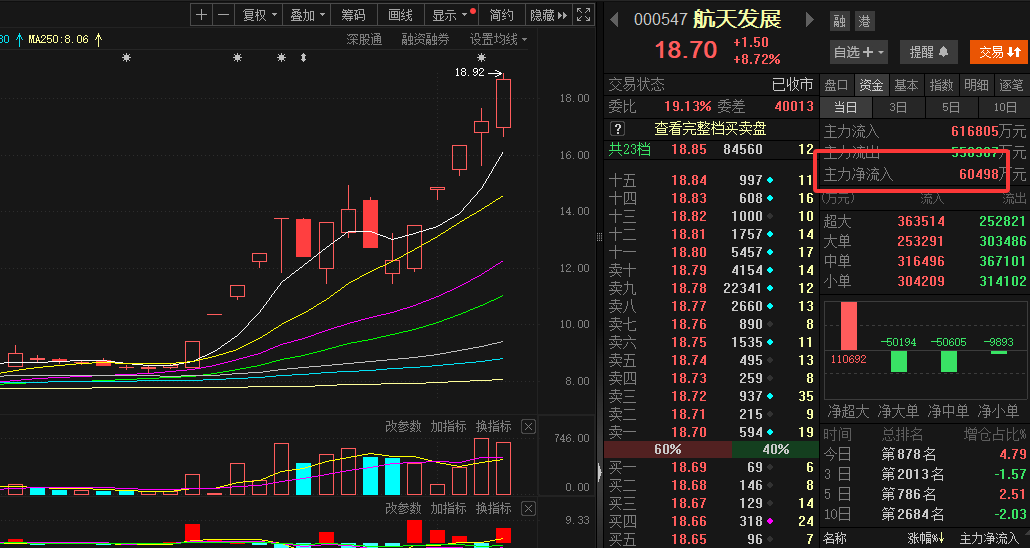Screen dimensions: 1030x548
Task: Select the 10日 period tab
Action: pos(1004,107)
